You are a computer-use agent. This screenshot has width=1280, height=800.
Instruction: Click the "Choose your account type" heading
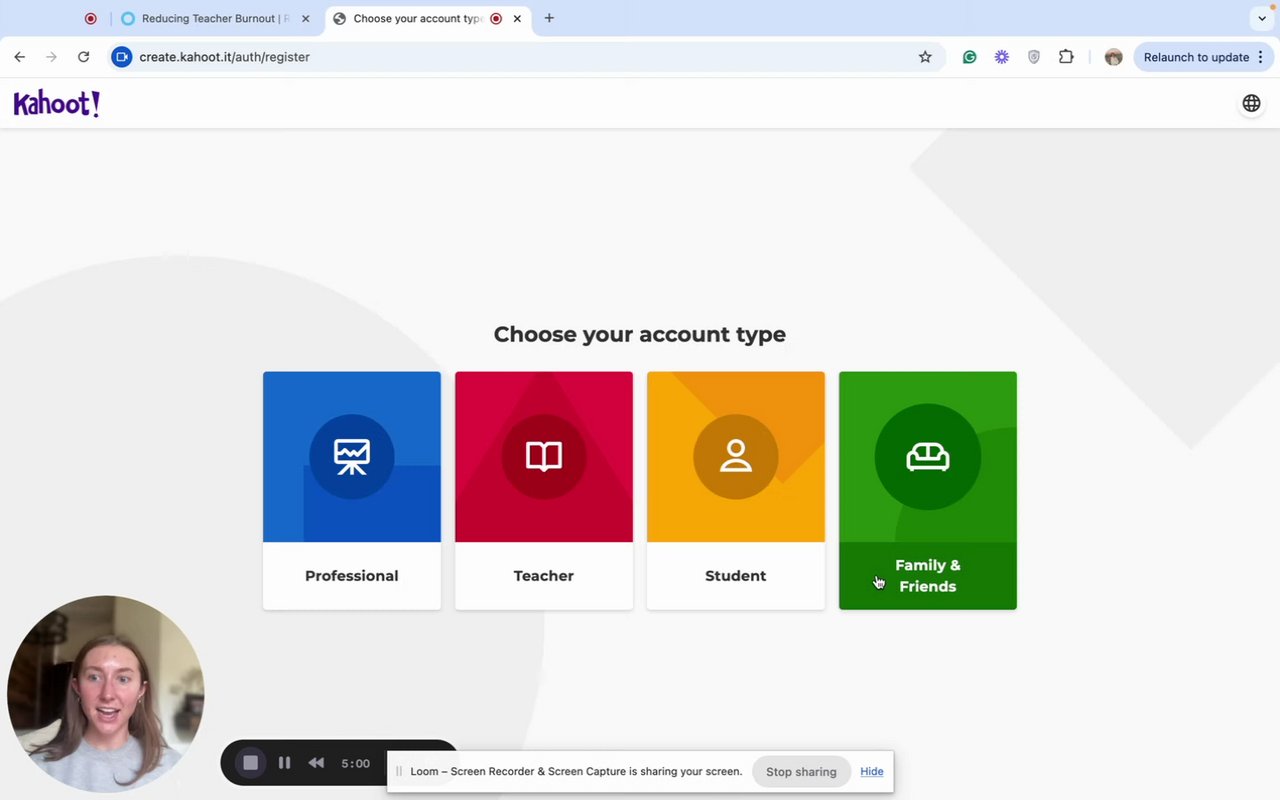(x=640, y=334)
